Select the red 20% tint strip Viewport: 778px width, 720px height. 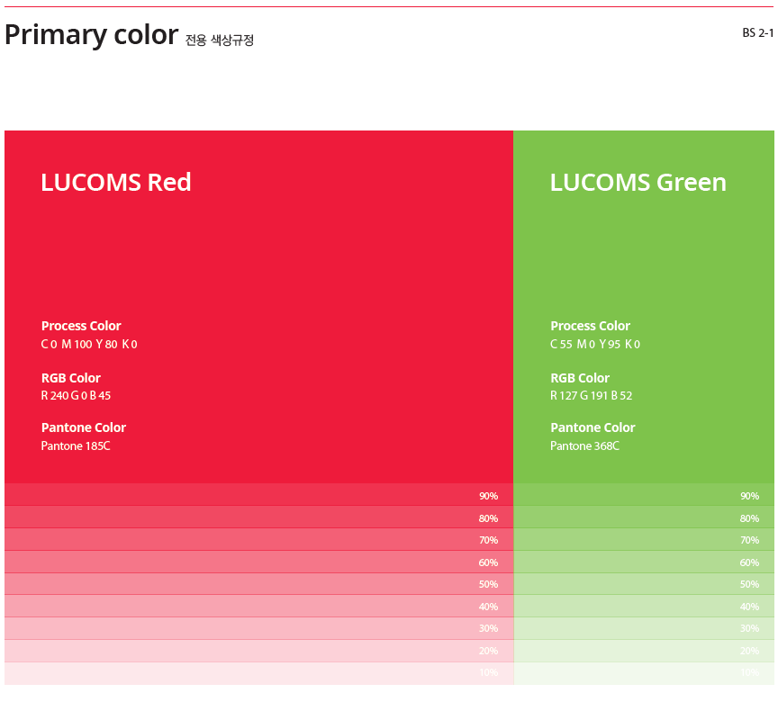[259, 651]
